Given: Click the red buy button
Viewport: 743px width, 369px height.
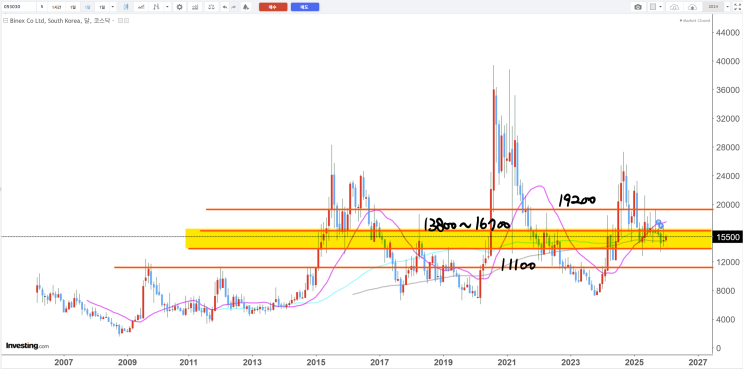Looking at the screenshot, I should pos(273,7).
